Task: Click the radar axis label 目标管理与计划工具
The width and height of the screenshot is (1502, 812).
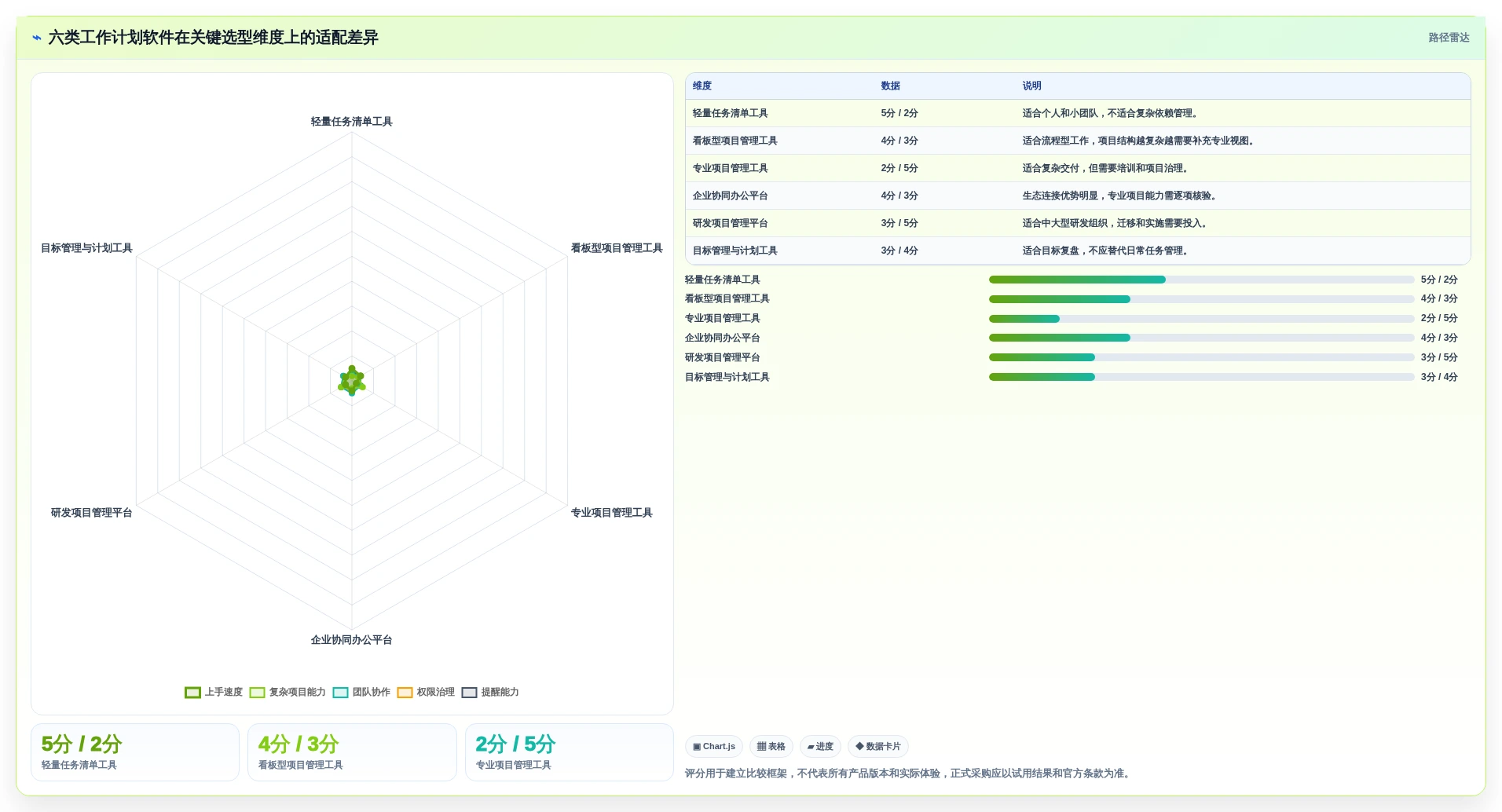Action: tap(86, 248)
